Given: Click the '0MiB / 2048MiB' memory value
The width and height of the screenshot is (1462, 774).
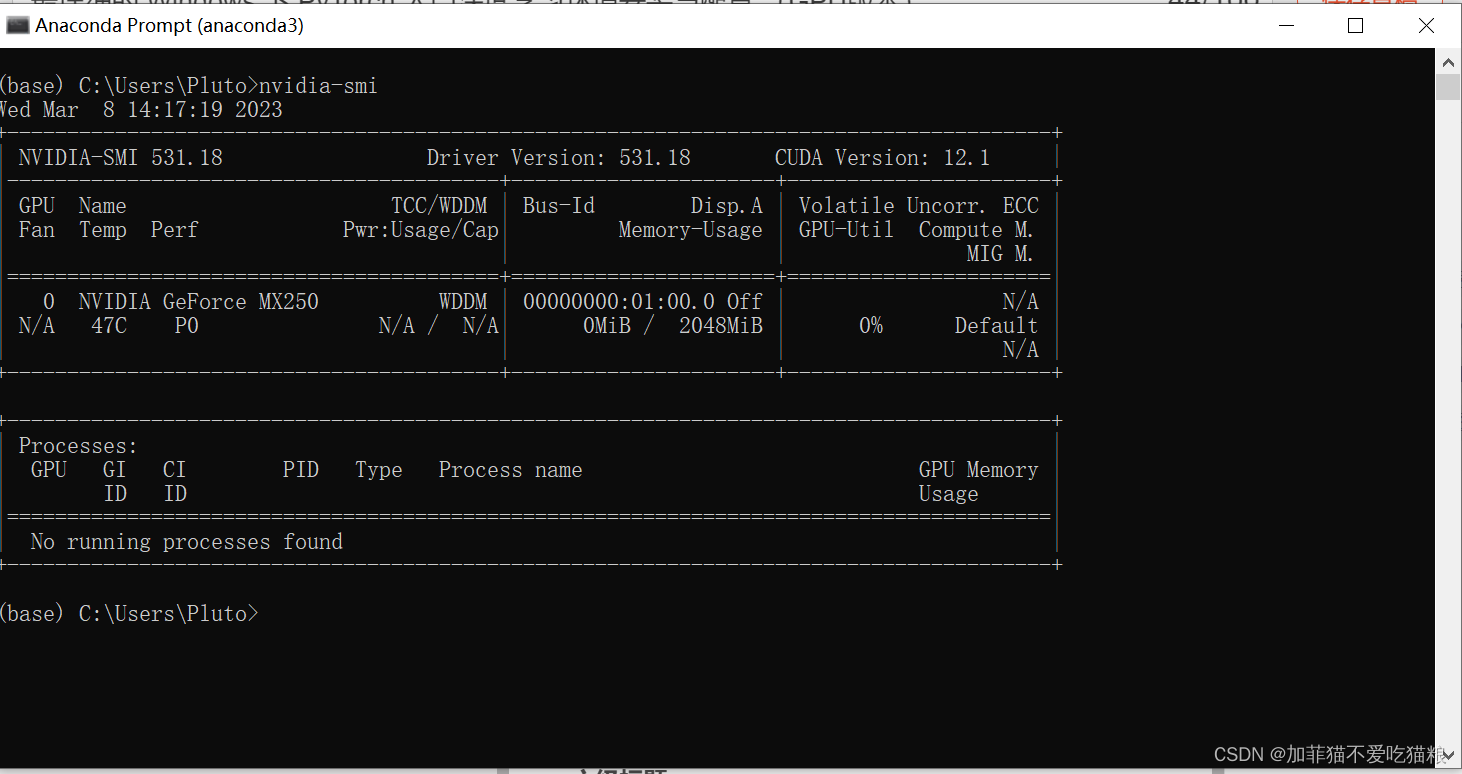Looking at the screenshot, I should pos(673,326).
